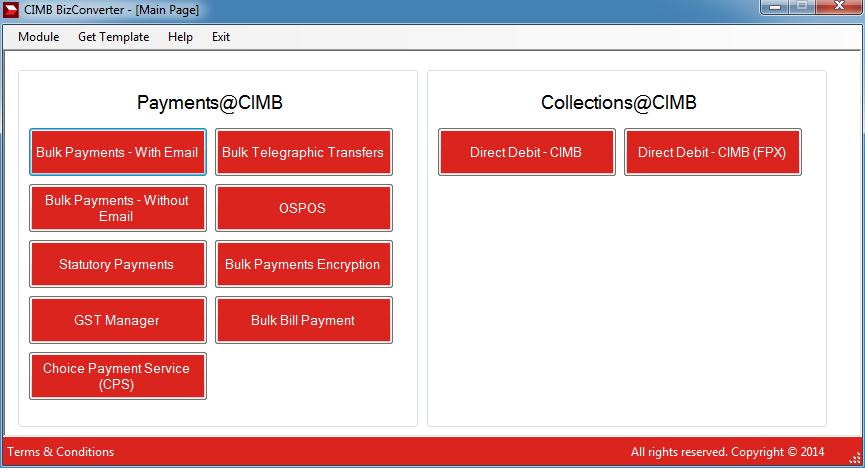Screen dimensions: 865x468
Task: Click the copyright 2014 notice text
Action: point(728,452)
